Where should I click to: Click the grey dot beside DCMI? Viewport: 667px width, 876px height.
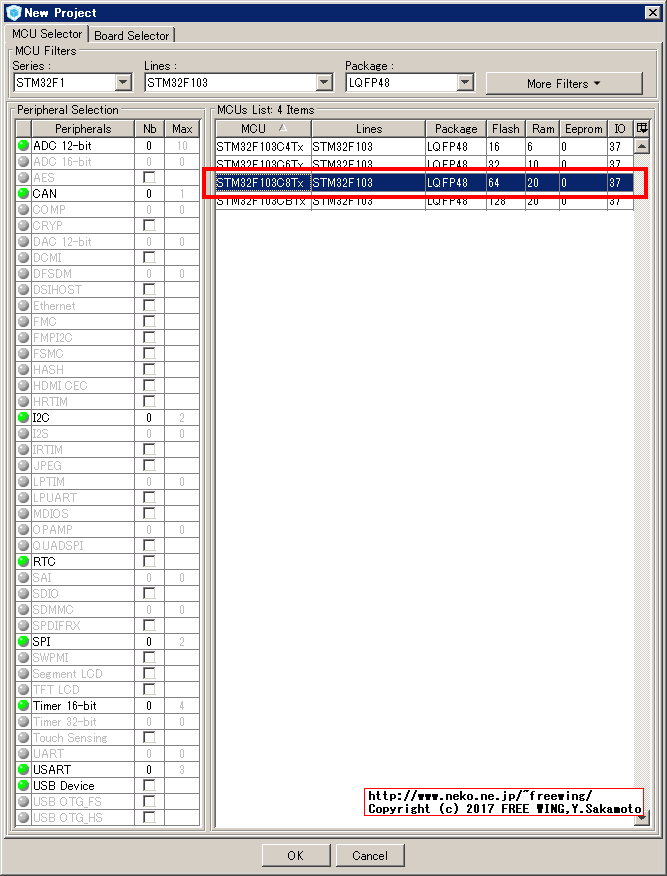(23, 258)
